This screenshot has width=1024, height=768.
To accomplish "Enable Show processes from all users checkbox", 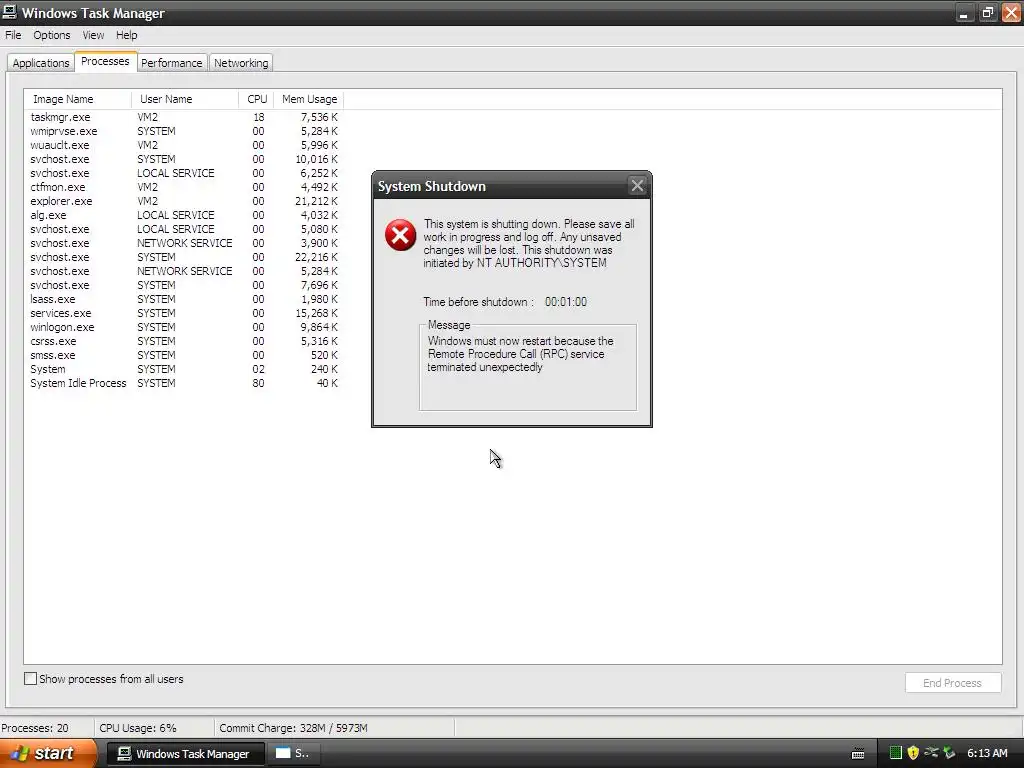I will [30, 679].
